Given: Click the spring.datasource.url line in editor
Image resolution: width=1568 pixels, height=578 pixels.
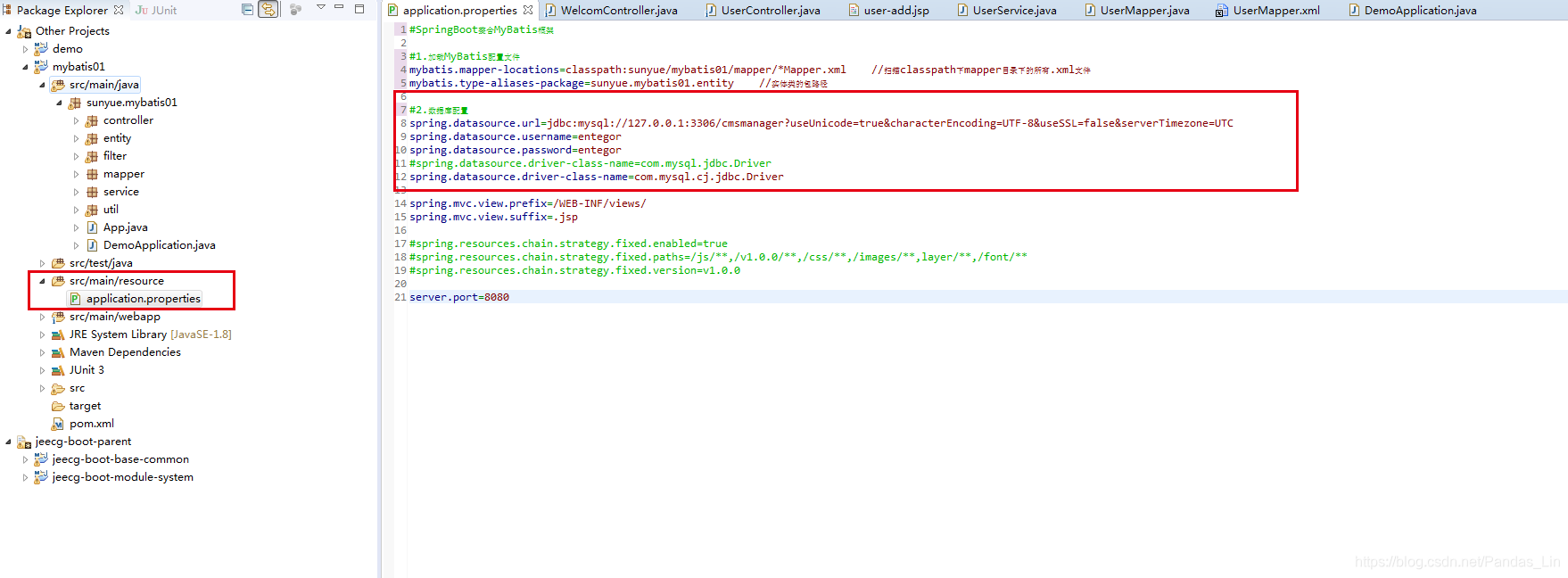Looking at the screenshot, I should tap(821, 123).
